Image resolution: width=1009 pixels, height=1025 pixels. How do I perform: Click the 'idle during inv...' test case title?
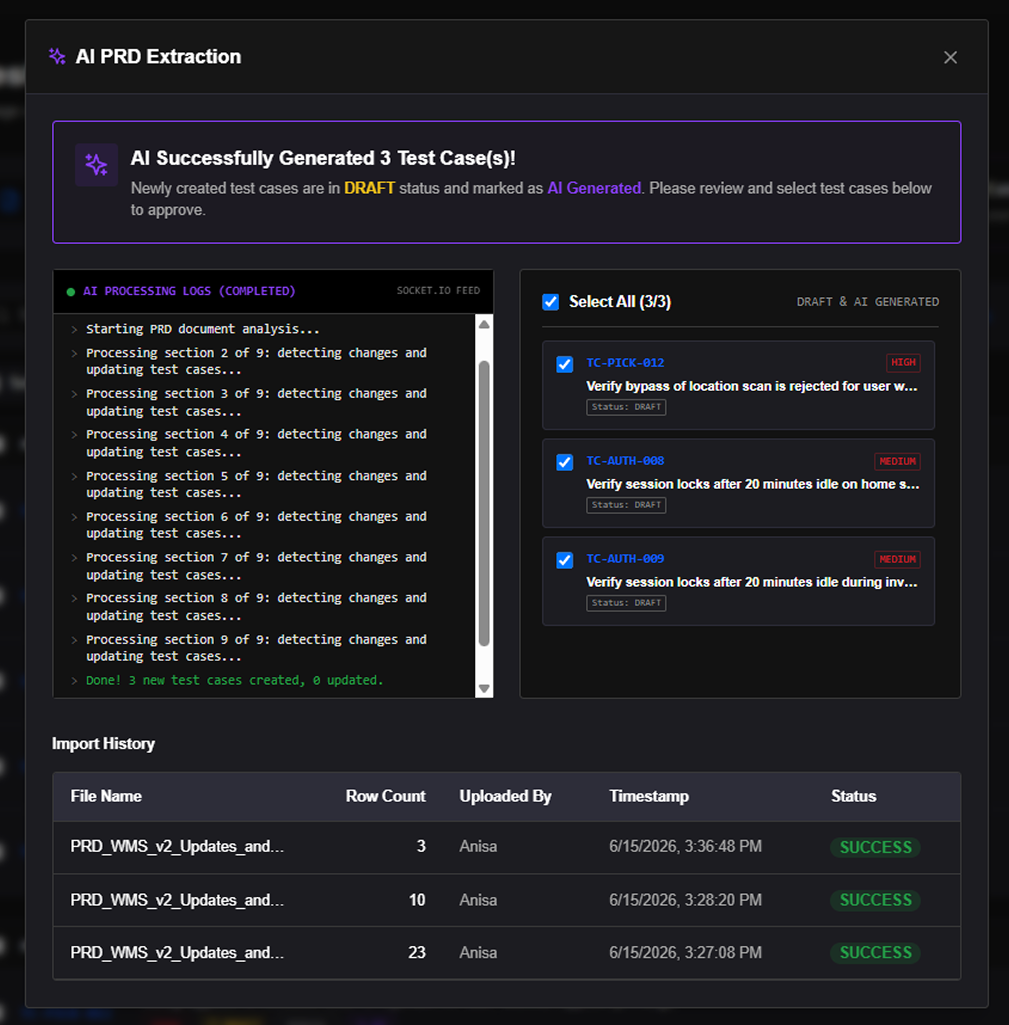752,582
